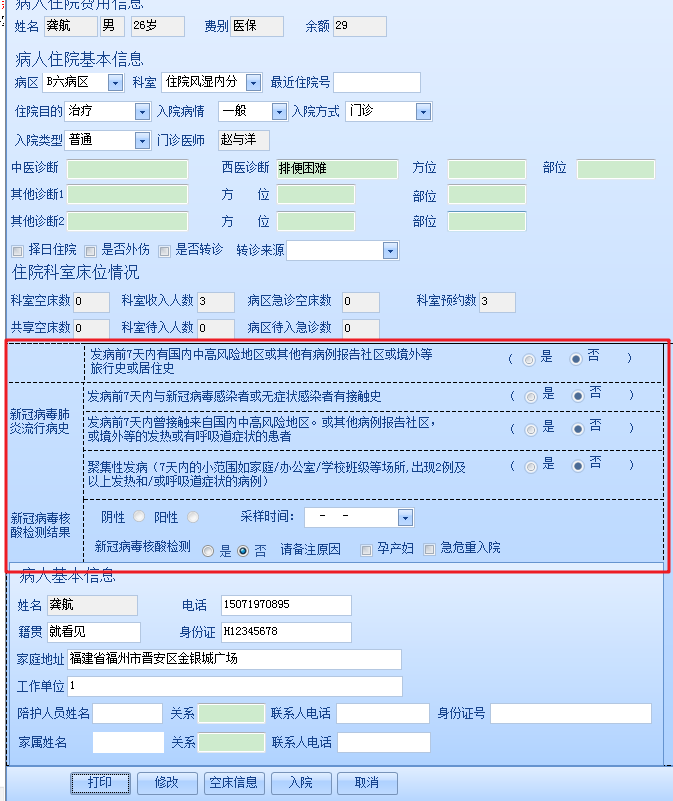Check the 是否转诊 checkbox
673x801 pixels.
tap(165, 251)
